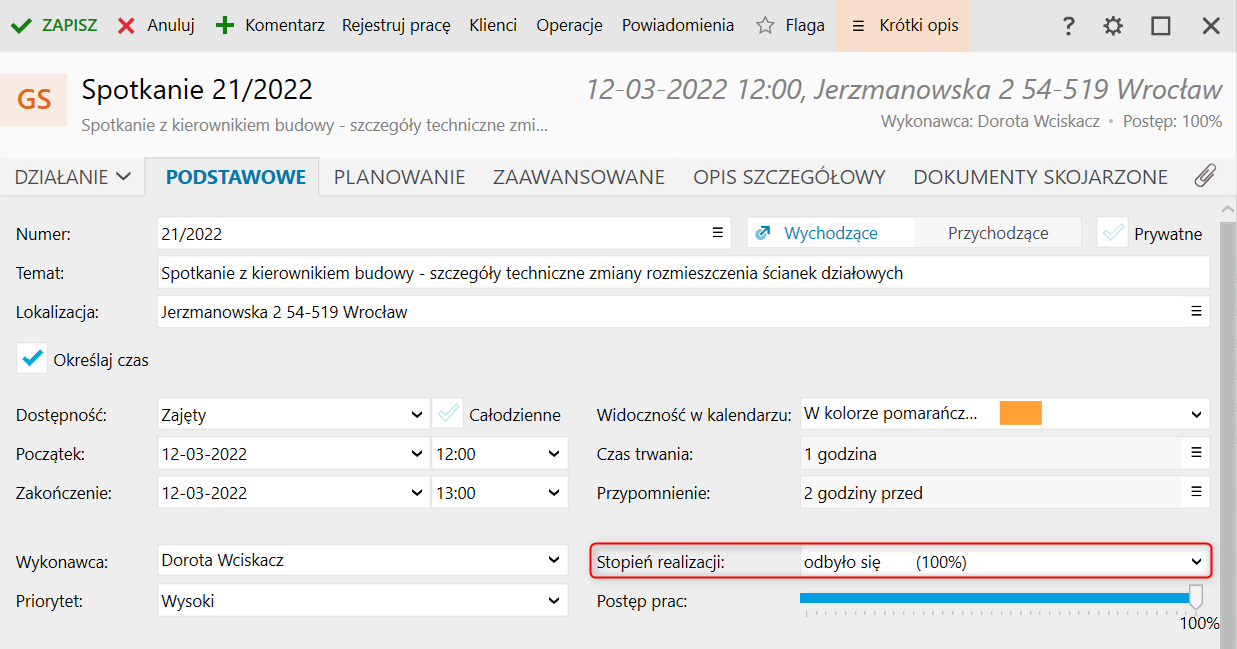Switch to the PLANOWANIE tab
The image size is (1237, 649).
[x=400, y=177]
